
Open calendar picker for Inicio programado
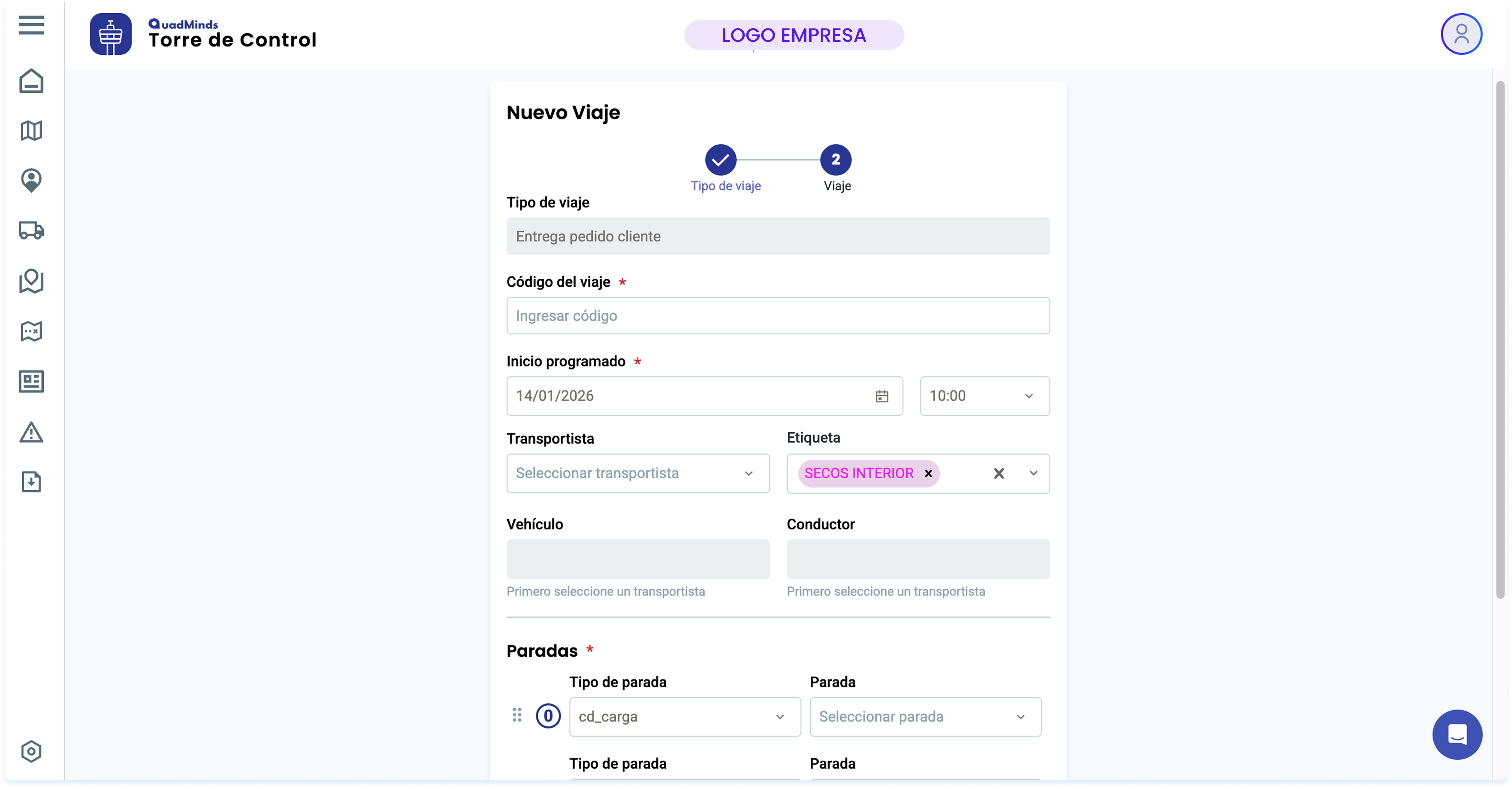click(882, 397)
